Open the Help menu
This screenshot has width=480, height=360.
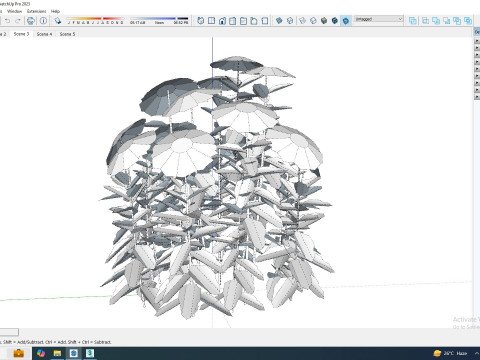pos(55,11)
